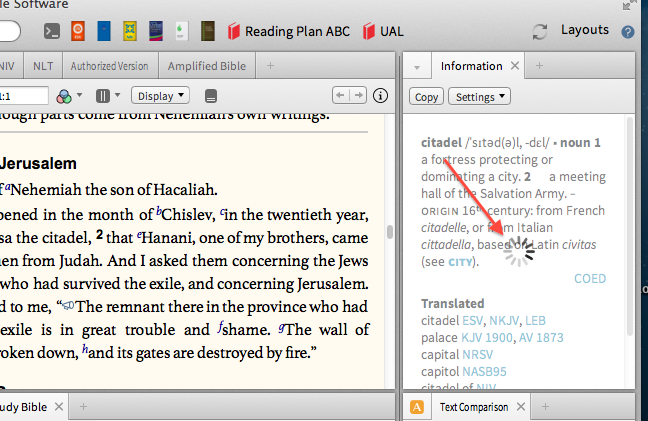
Task: Click the Jerusalem section heading
Action: coord(38,164)
